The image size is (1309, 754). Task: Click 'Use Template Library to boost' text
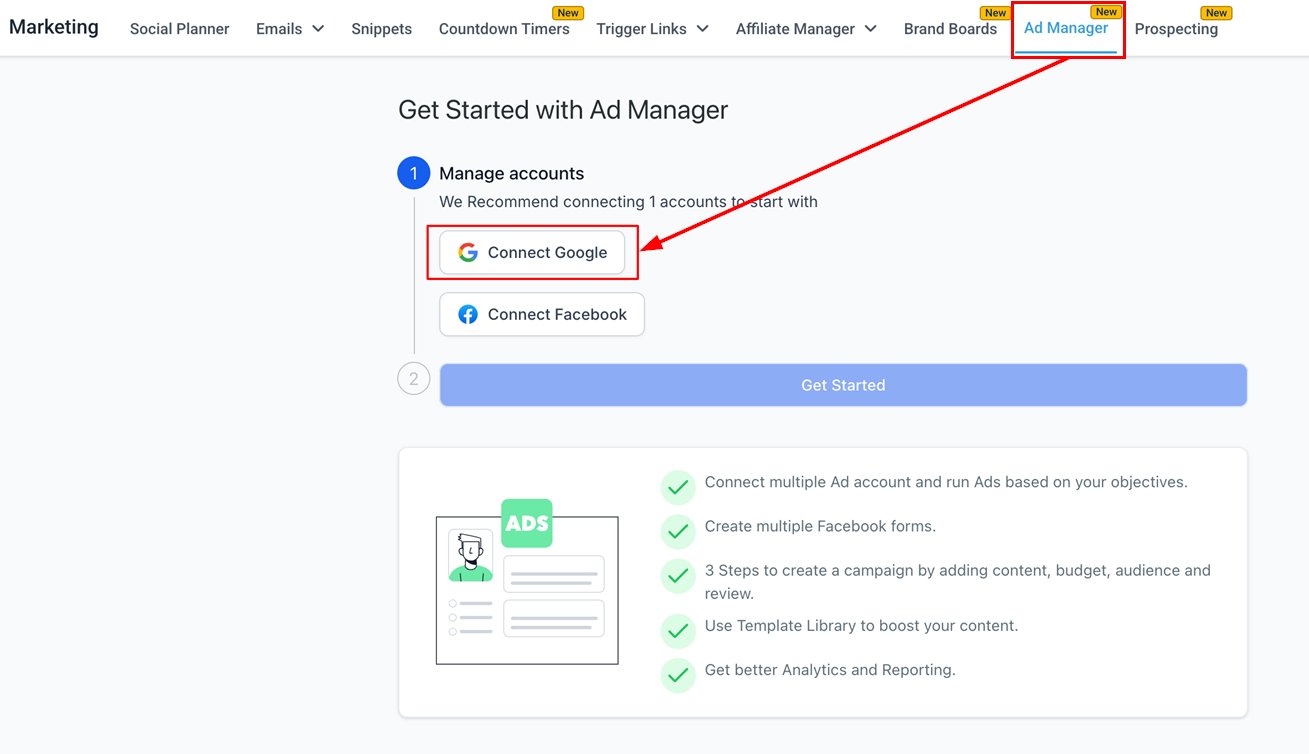pyautogui.click(x=861, y=626)
